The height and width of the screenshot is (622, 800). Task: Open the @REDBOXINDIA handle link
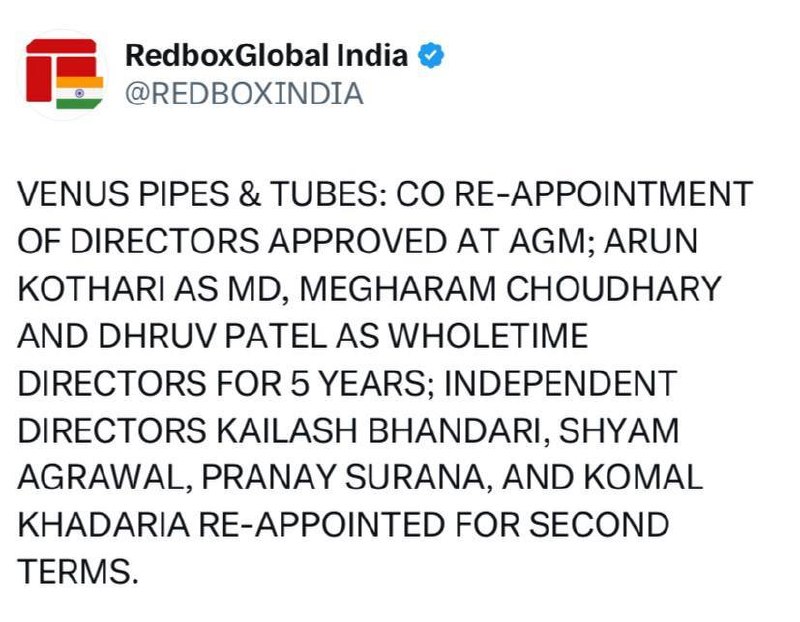244,94
